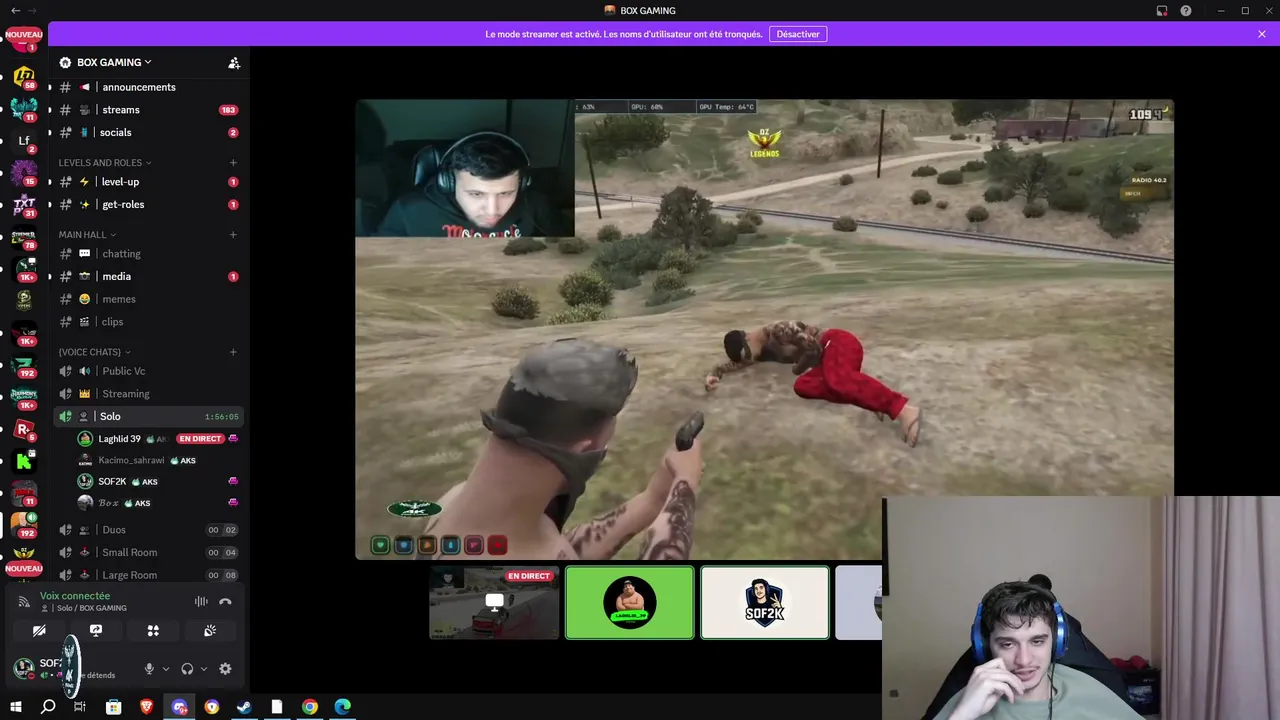Open noise suppression waveform icon
Image resolution: width=1280 pixels, height=720 pixels.
[x=201, y=601]
